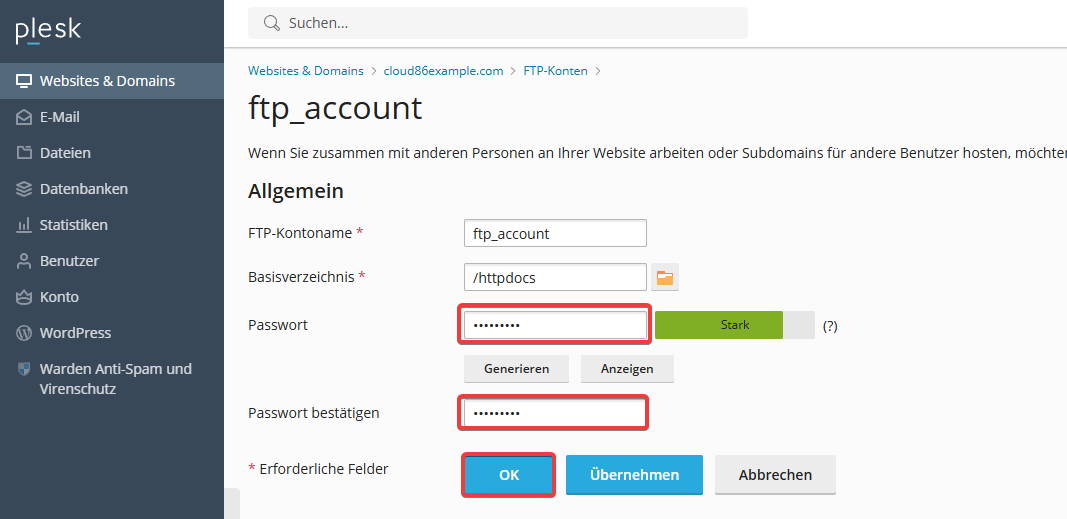Click the Übernehmen button
The height and width of the screenshot is (519, 1067).
pyautogui.click(x=634, y=475)
